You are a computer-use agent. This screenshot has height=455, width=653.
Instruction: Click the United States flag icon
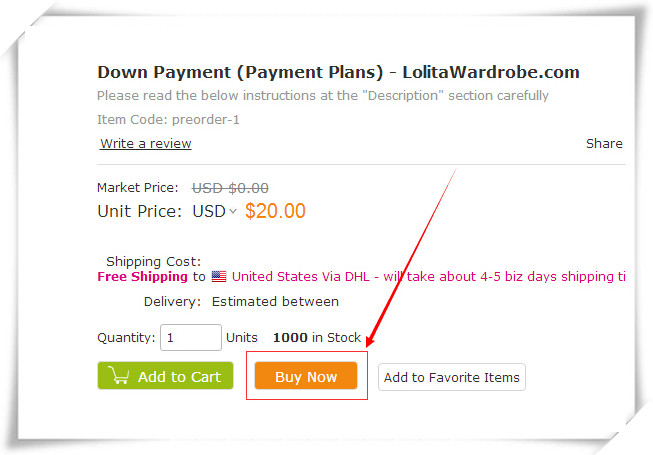click(x=219, y=276)
